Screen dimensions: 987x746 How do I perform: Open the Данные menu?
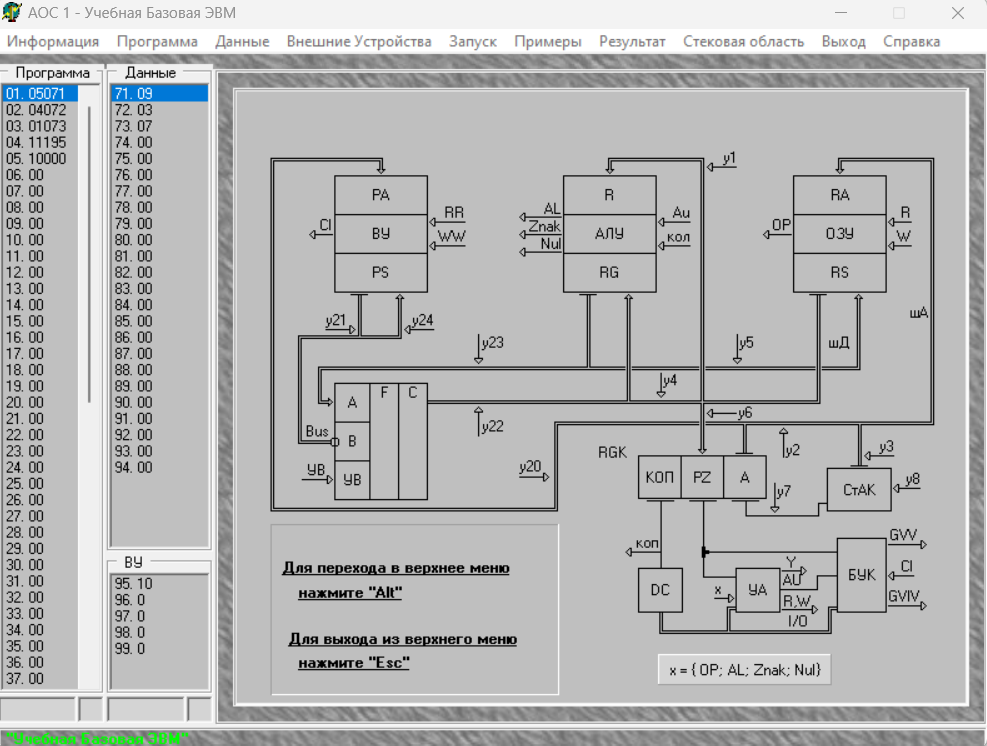[242, 42]
